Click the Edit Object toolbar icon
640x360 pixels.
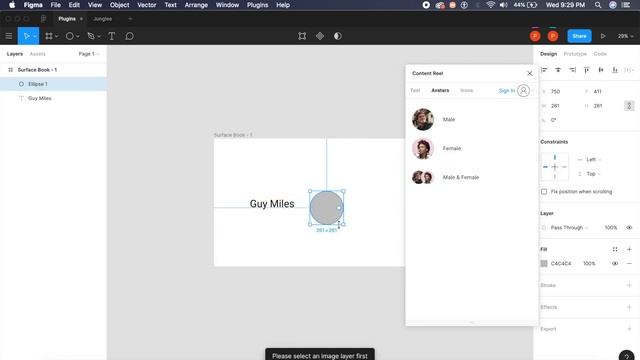coord(302,36)
